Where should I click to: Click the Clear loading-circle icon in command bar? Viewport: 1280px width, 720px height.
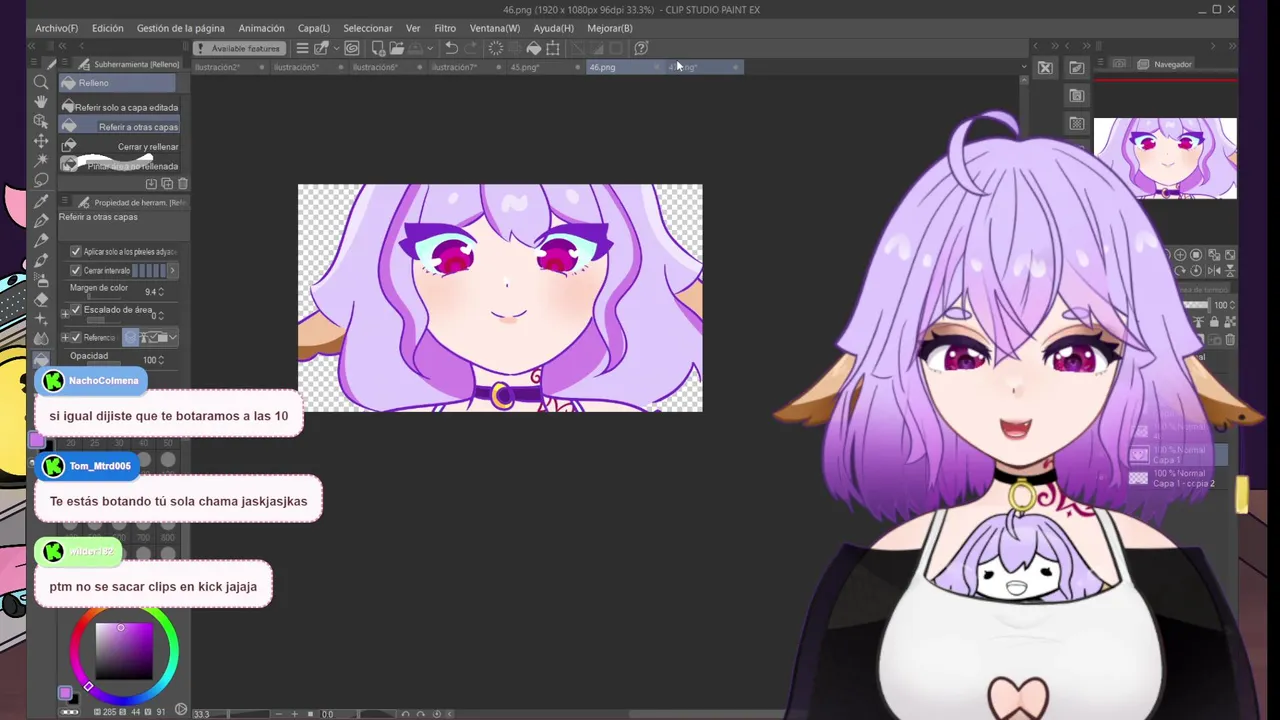[496, 48]
